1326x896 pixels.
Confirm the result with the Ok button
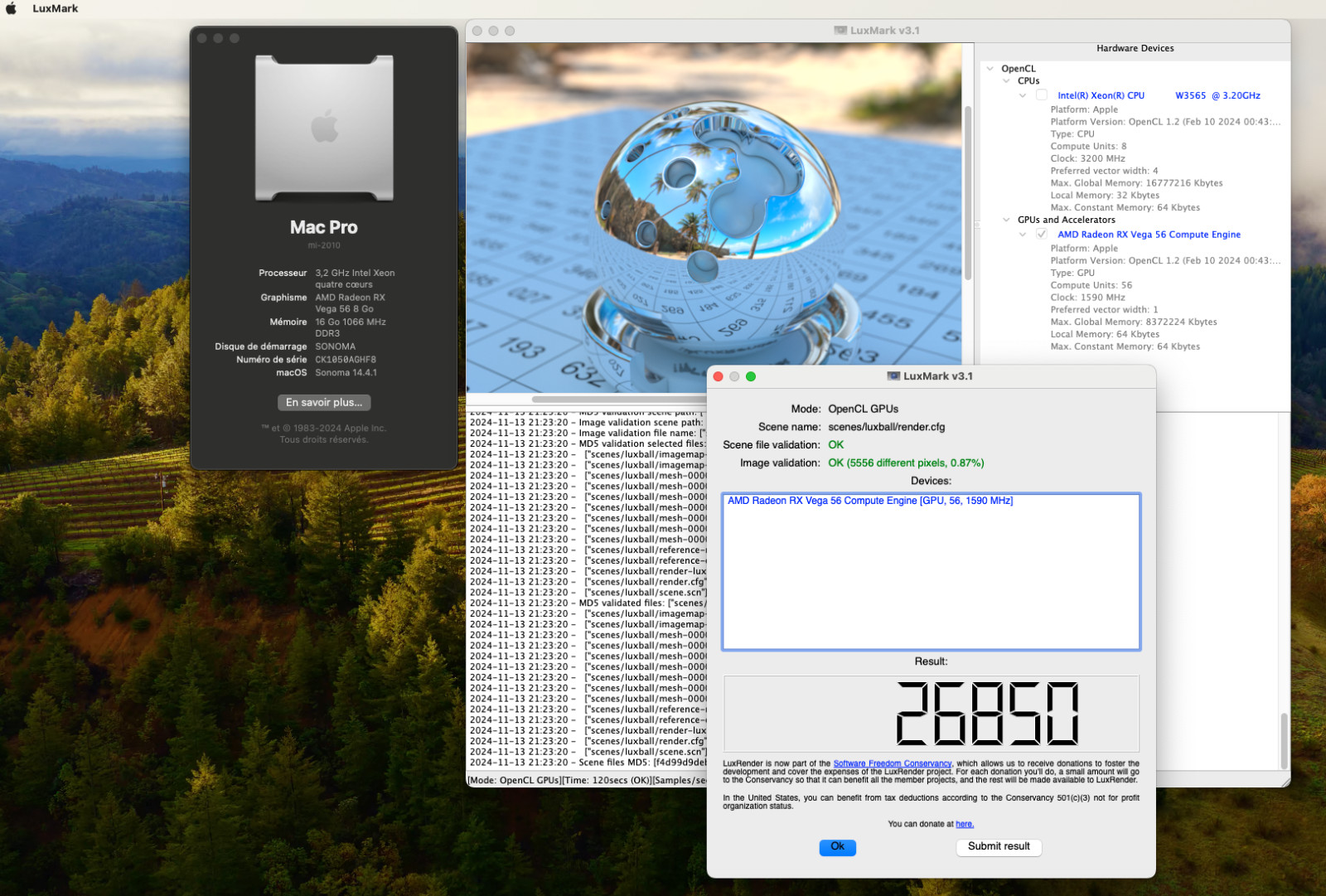click(x=837, y=846)
